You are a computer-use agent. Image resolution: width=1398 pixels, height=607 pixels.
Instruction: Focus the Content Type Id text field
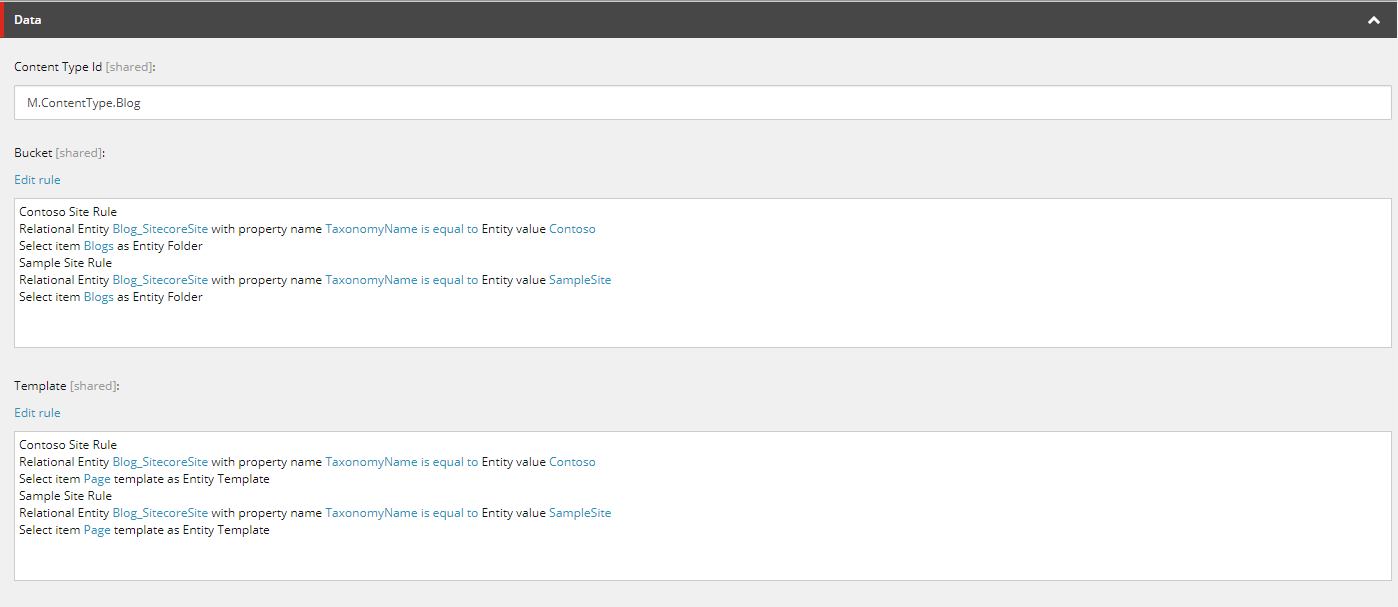(700, 103)
